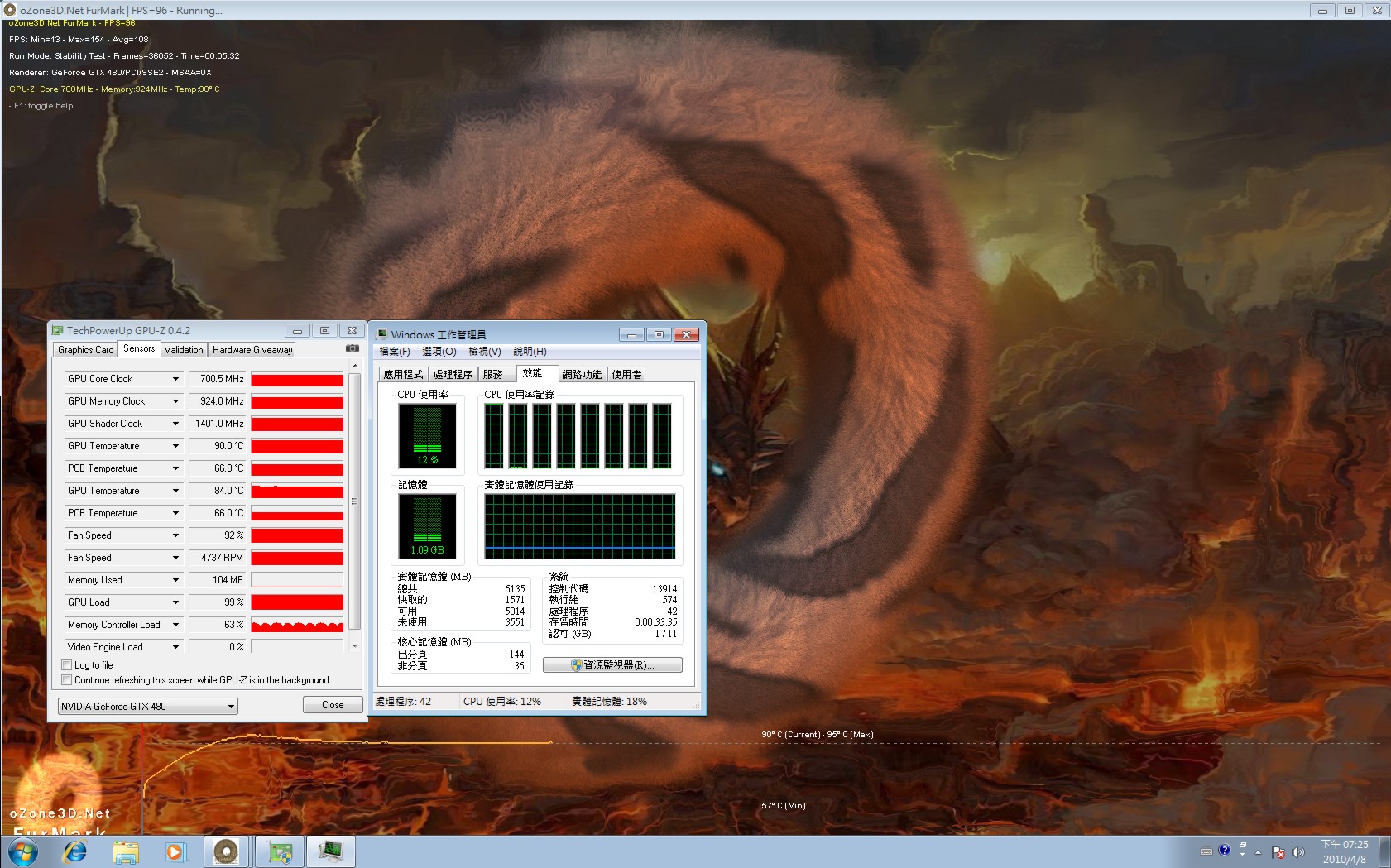The width and height of the screenshot is (1391, 868).
Task: Enable Log to file checkbox
Action: coord(67,665)
